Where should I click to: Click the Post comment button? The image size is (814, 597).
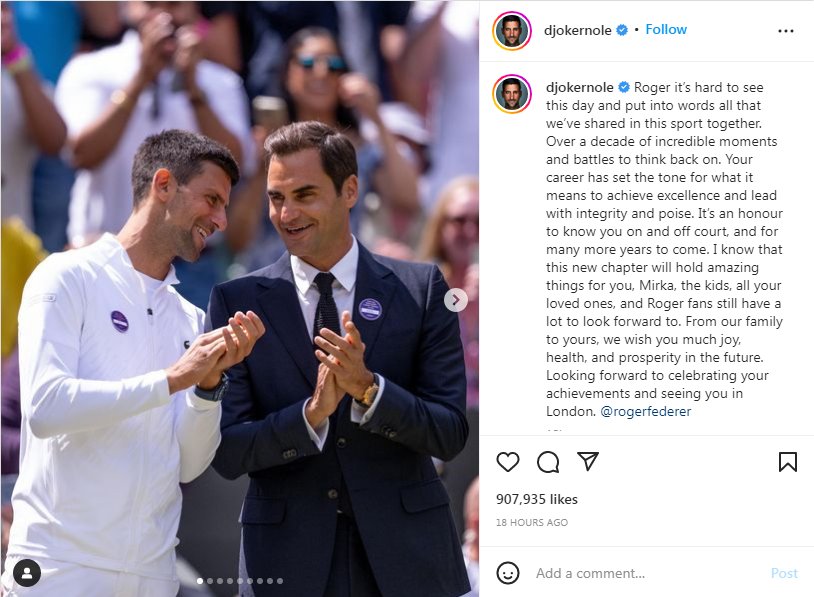[x=784, y=573]
